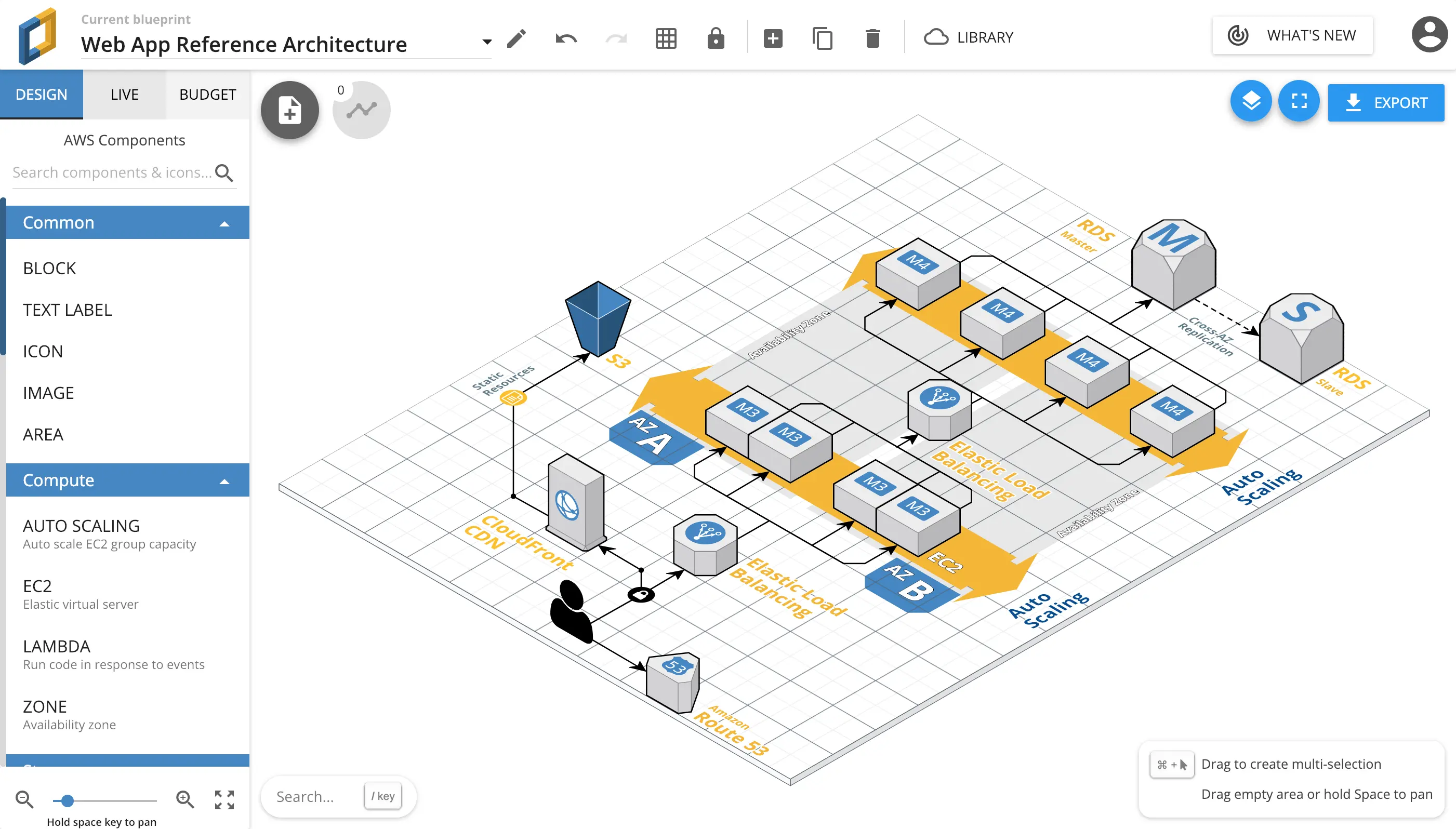Click the new document round button
Image resolution: width=1456 pixels, height=829 pixels.
click(x=290, y=110)
